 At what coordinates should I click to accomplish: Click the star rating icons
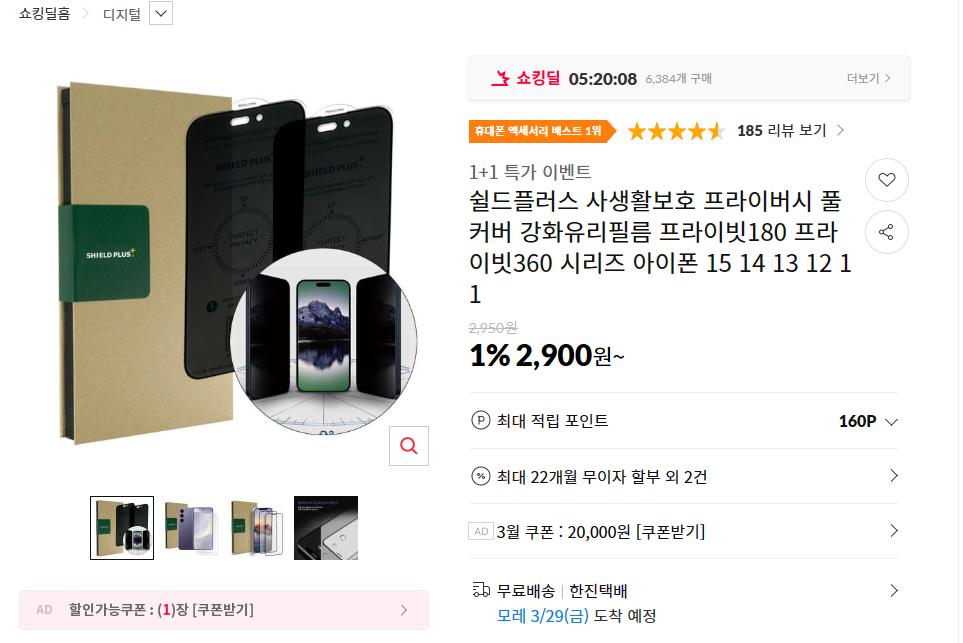tap(675, 131)
